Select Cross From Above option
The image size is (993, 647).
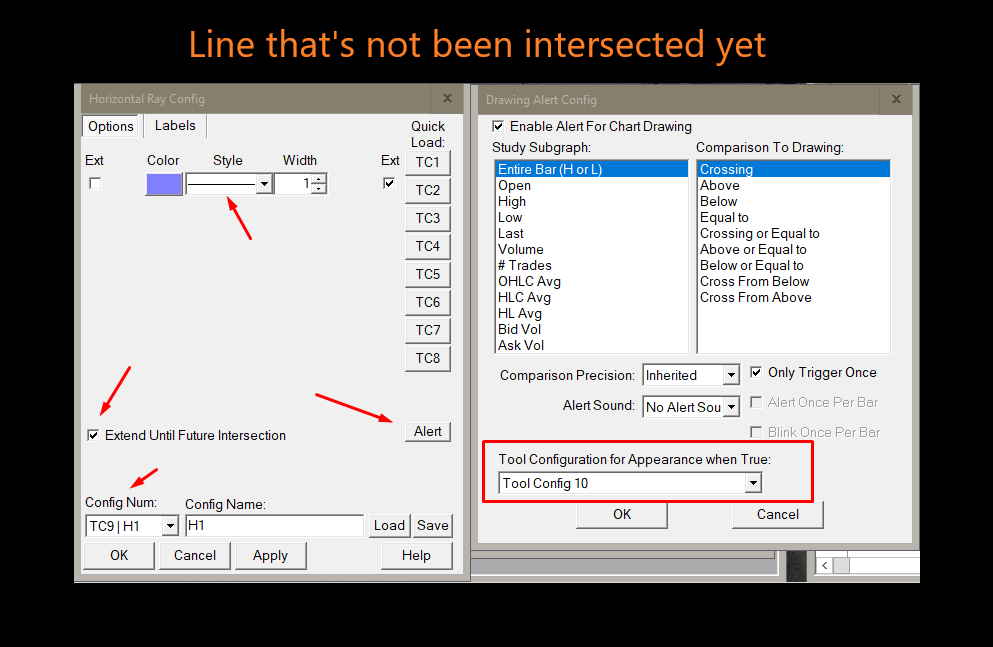click(793, 298)
